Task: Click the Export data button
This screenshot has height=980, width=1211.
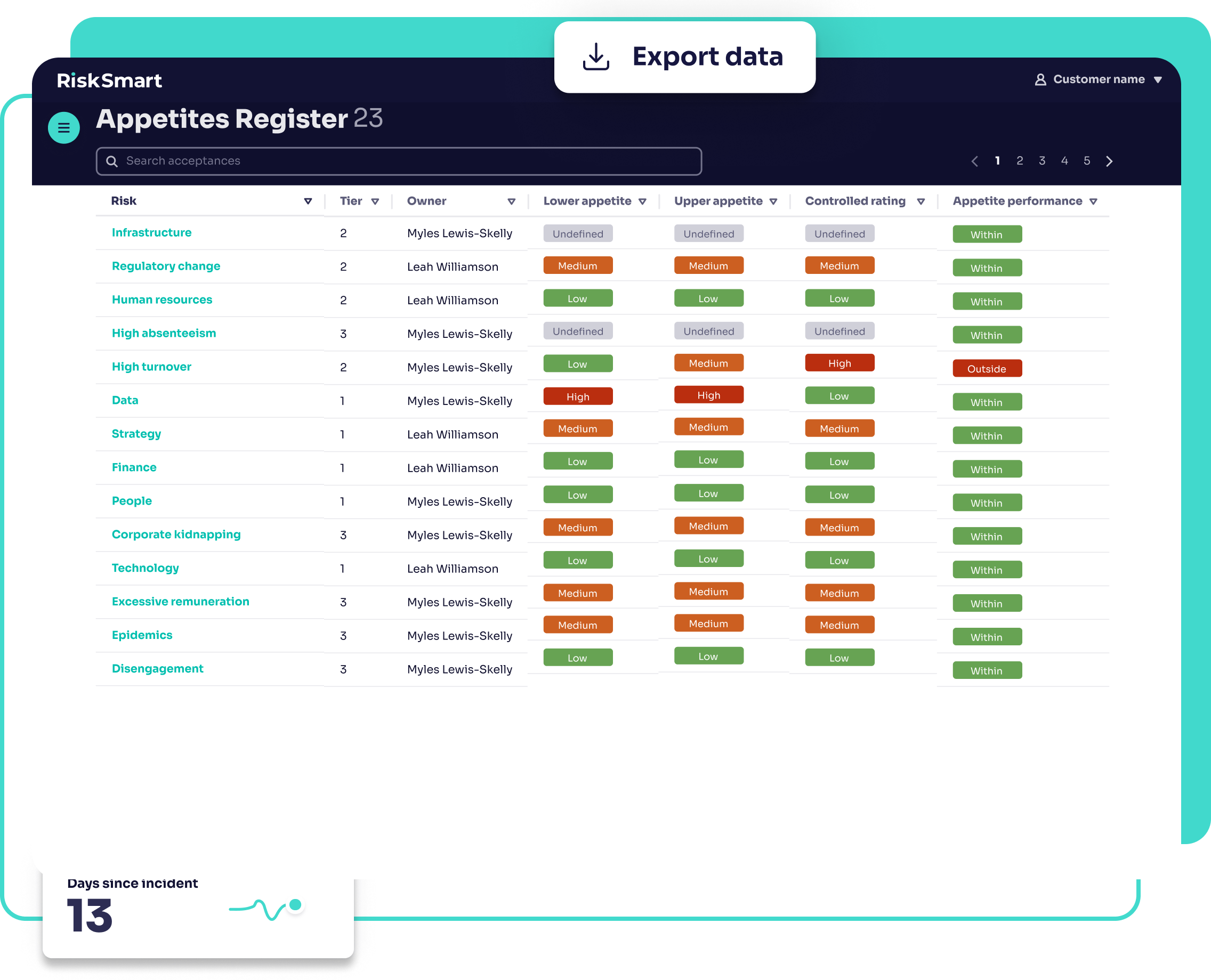Action: (684, 57)
